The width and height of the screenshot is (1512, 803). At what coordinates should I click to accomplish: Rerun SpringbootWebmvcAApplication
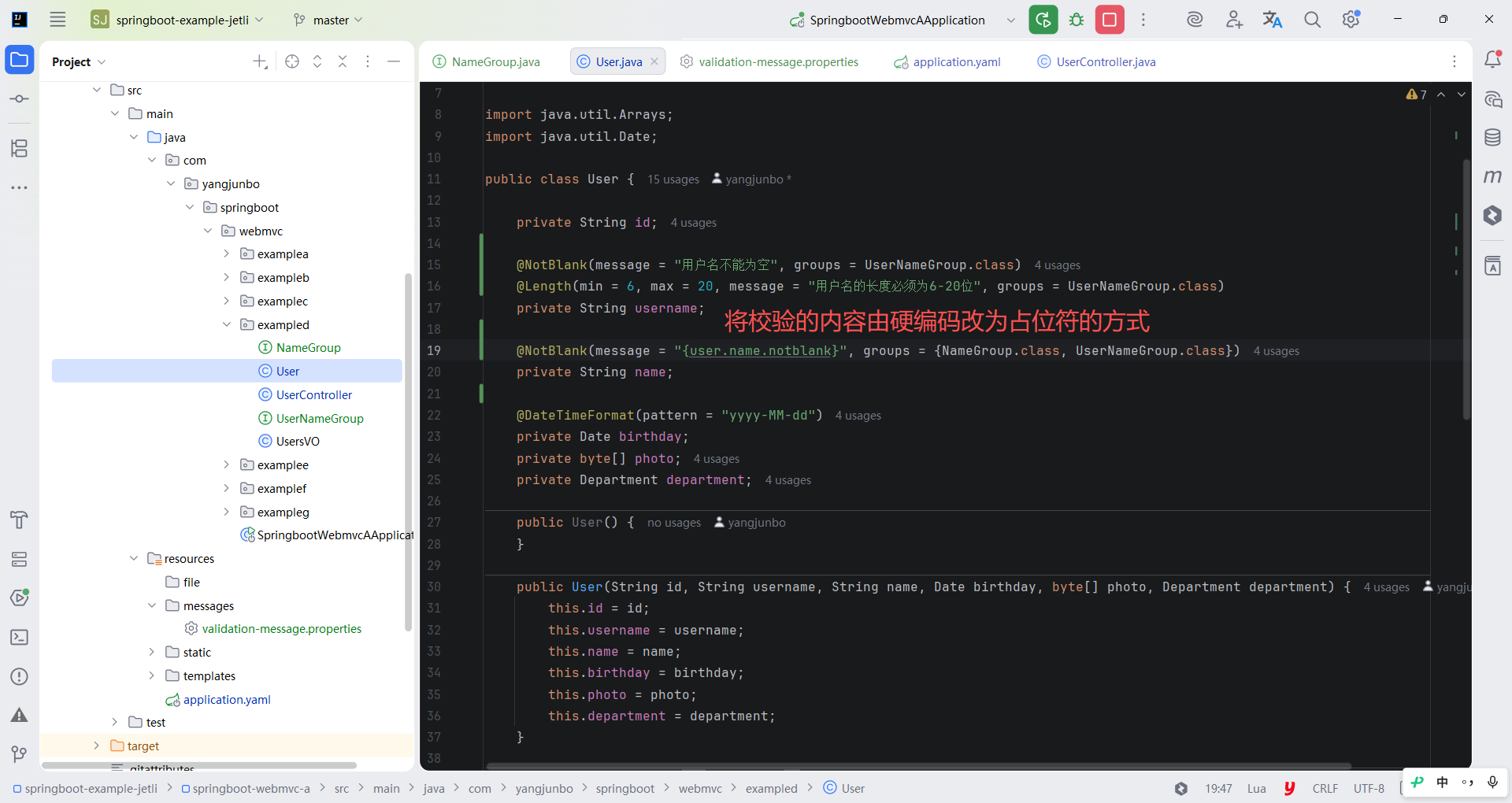[1043, 20]
